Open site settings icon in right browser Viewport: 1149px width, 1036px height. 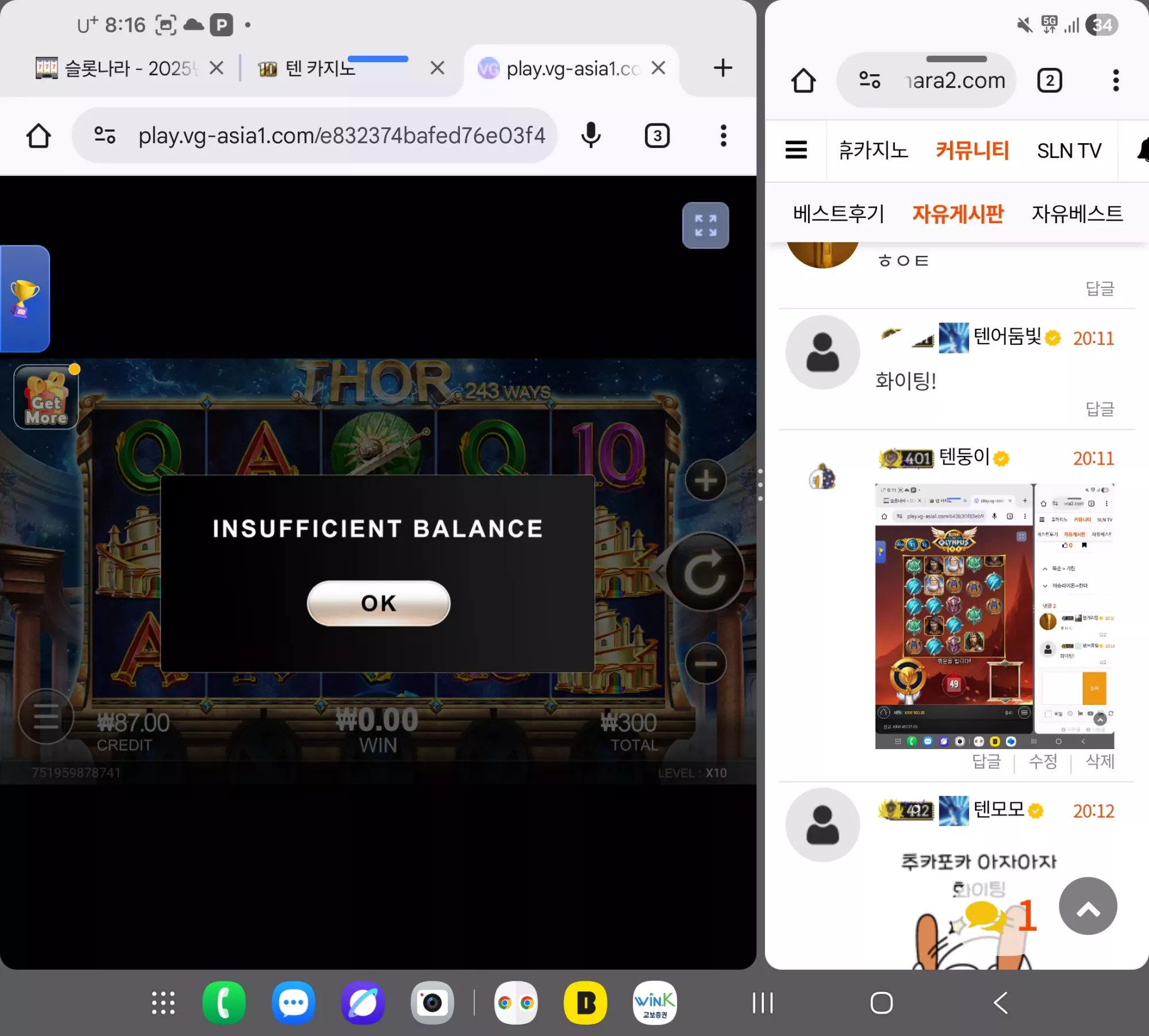coord(870,80)
